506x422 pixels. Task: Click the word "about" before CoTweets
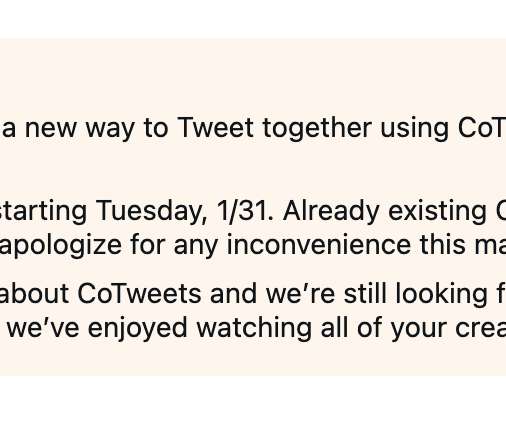(34, 294)
